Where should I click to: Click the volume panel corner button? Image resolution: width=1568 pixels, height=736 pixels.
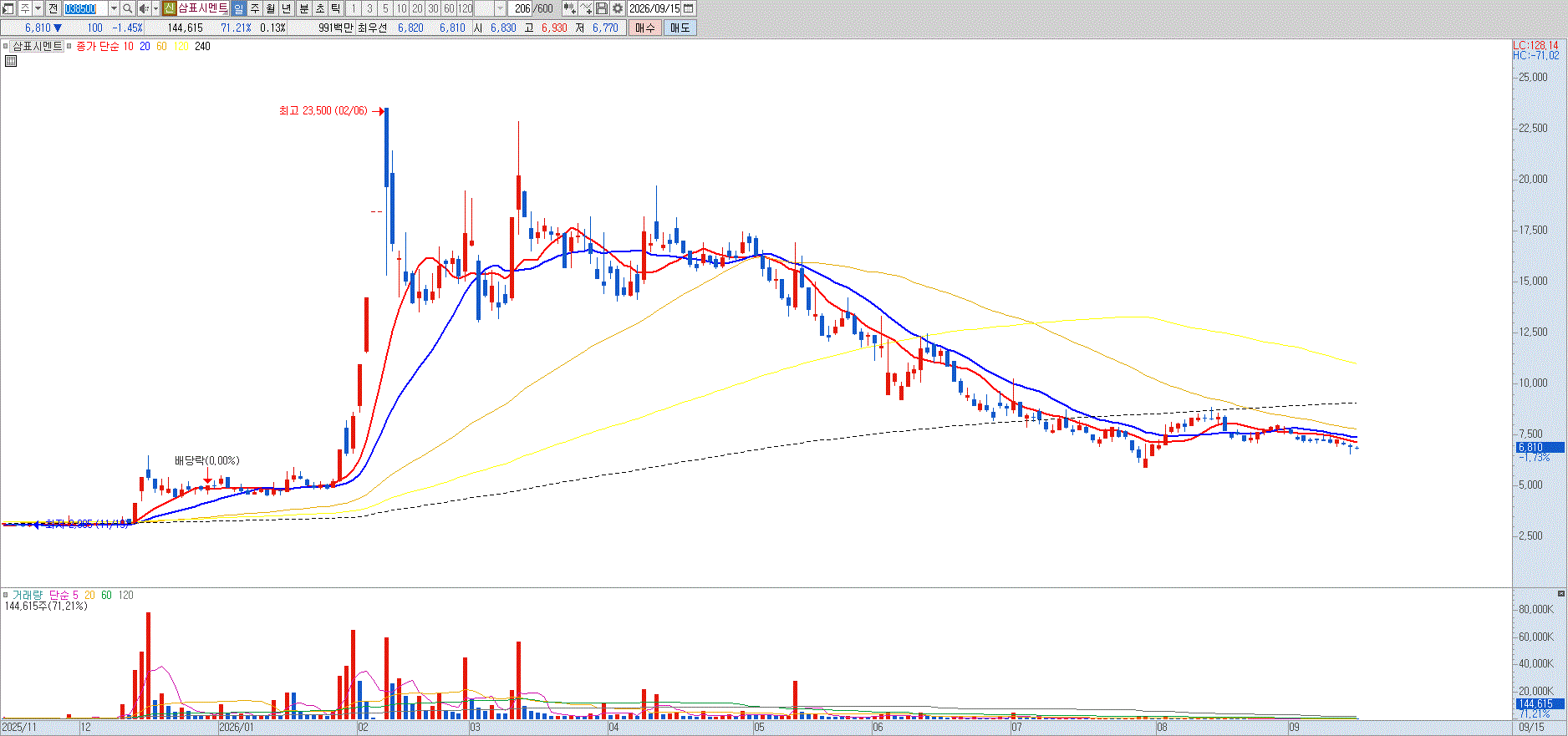pyautogui.click(x=1560, y=593)
